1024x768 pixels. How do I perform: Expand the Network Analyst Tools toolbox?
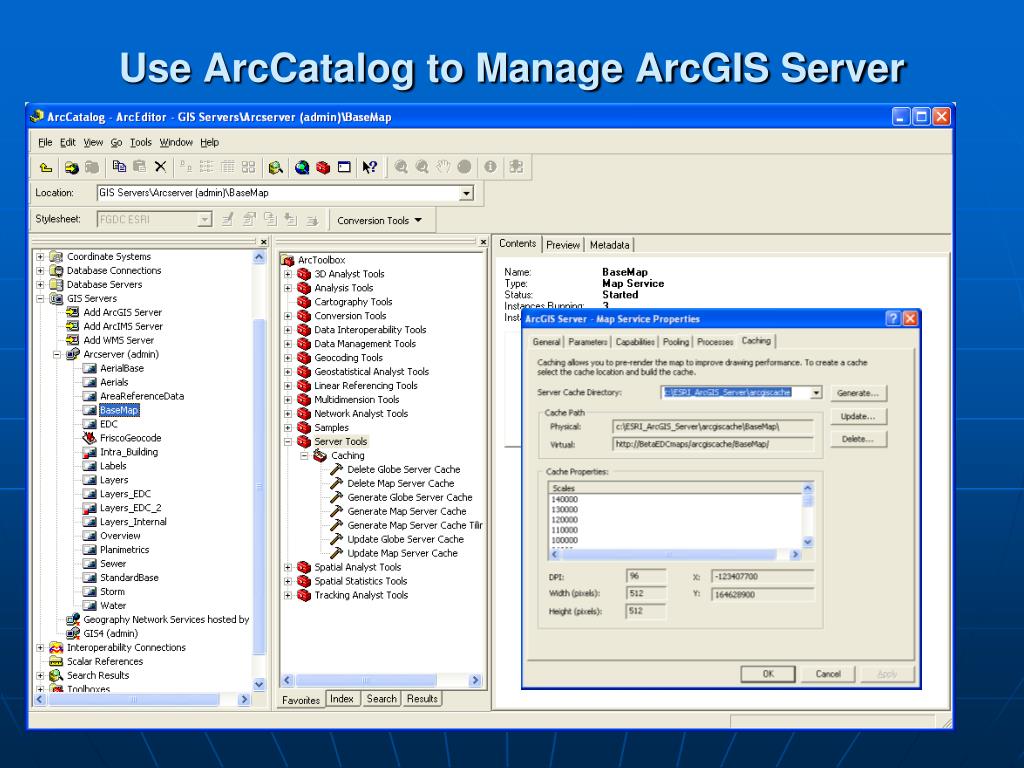coord(288,413)
